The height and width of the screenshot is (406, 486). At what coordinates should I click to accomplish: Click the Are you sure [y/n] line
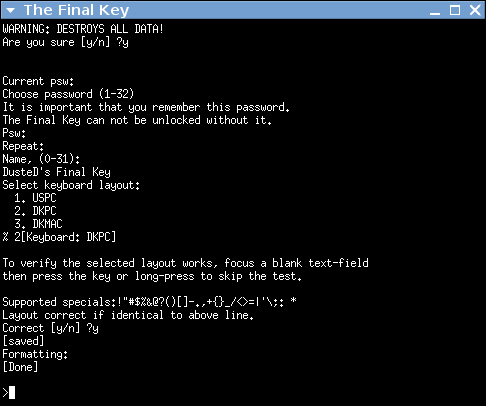tap(65, 42)
